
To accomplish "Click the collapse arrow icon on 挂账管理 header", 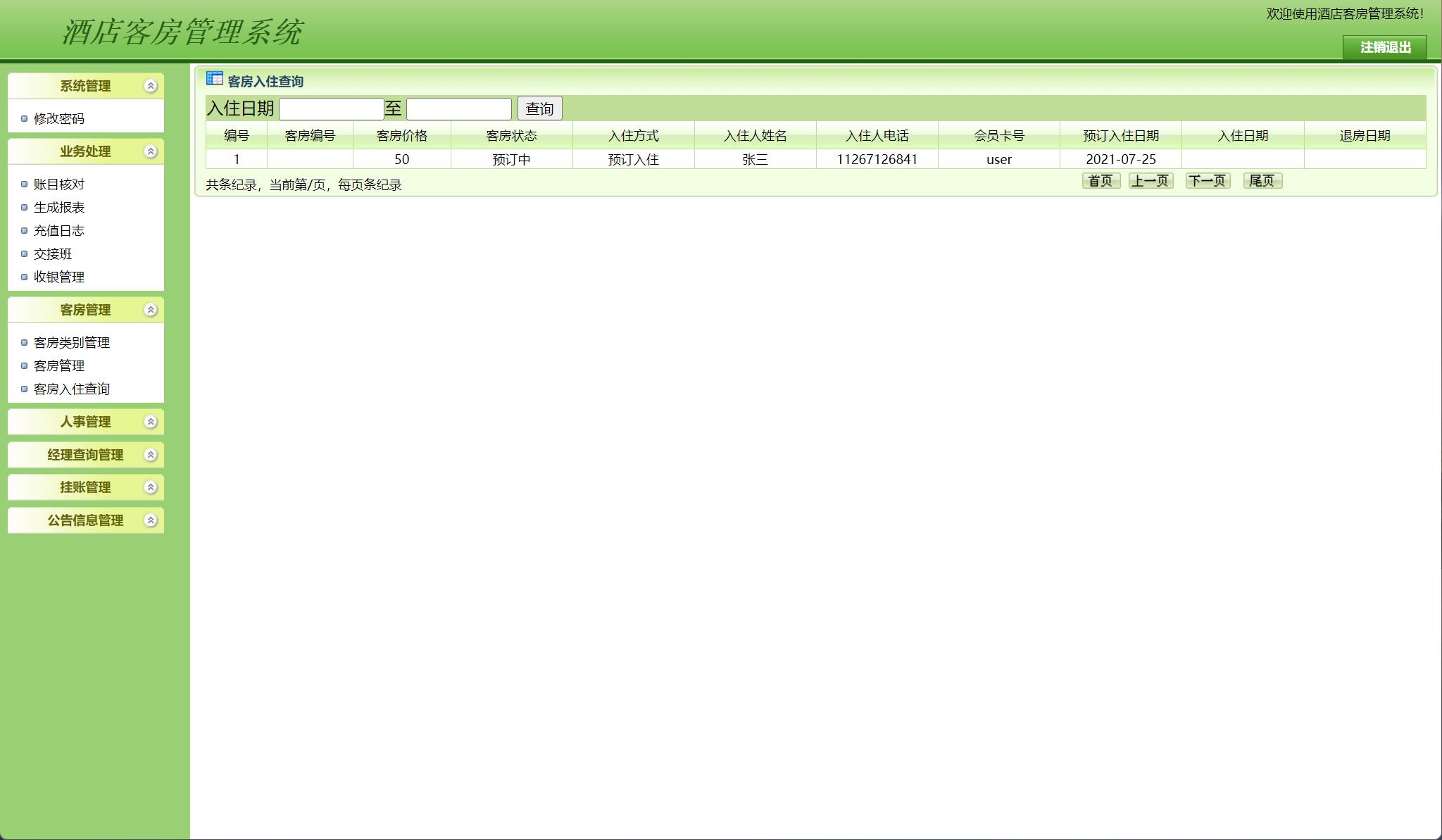I will click(149, 487).
